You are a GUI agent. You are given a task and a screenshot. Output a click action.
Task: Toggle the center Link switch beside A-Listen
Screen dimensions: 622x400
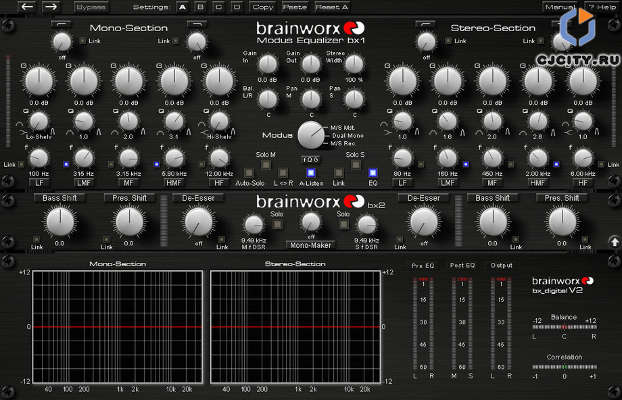[338, 173]
